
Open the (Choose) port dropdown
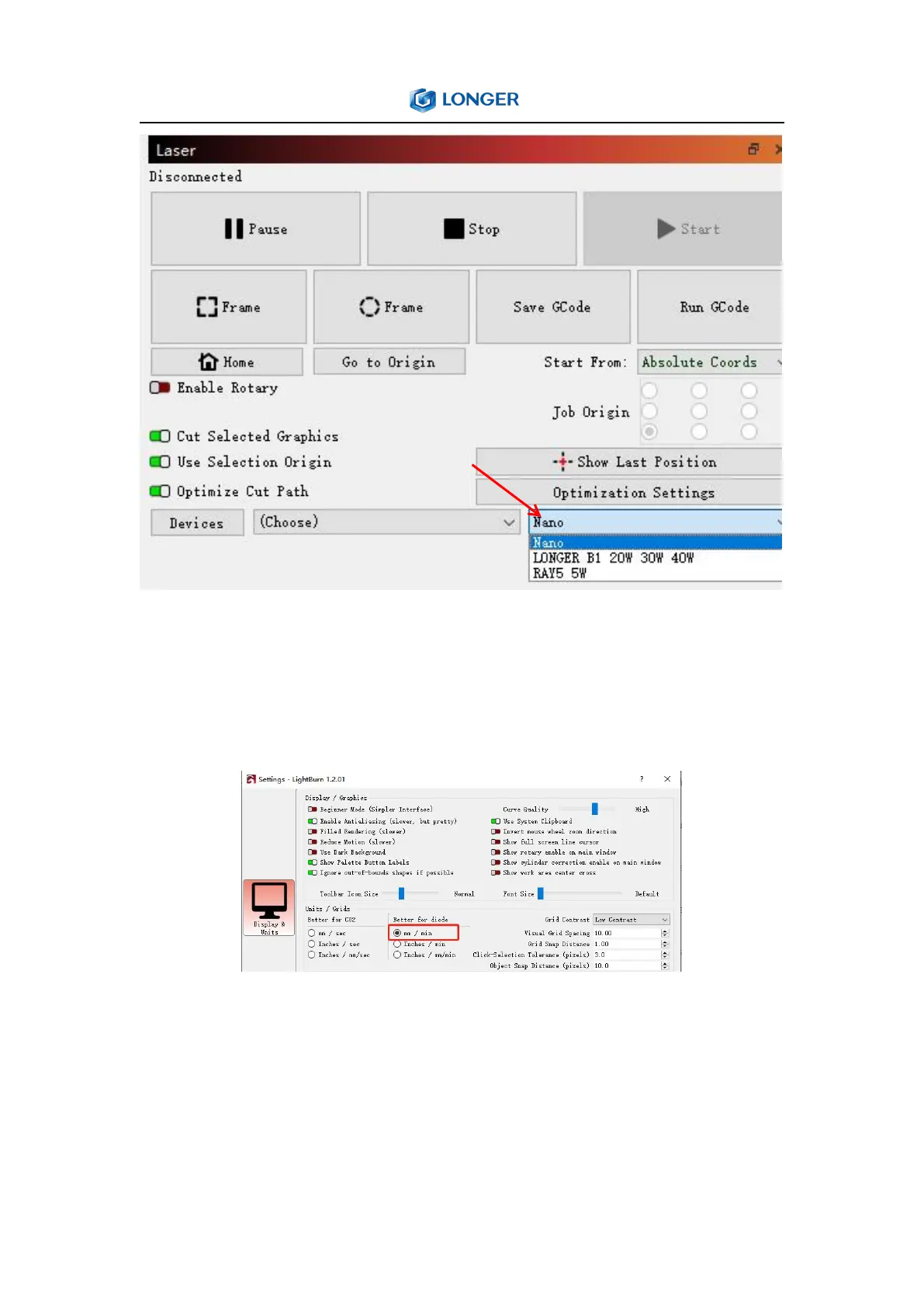pos(386,522)
